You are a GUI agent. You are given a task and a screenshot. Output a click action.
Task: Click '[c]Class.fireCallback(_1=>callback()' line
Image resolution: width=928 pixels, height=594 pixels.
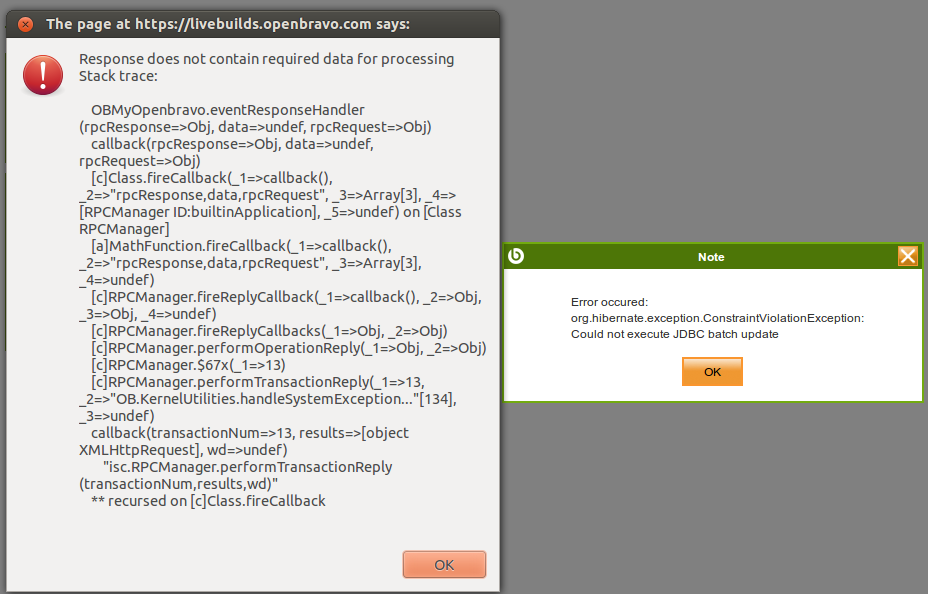212,178
